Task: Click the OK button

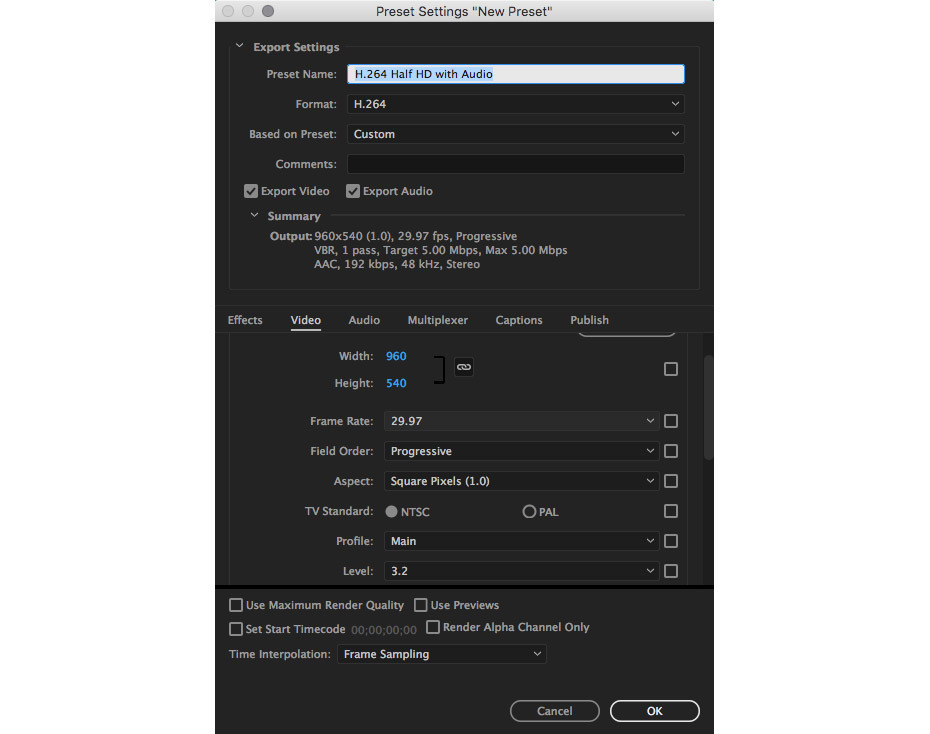Action: pyautogui.click(x=654, y=711)
